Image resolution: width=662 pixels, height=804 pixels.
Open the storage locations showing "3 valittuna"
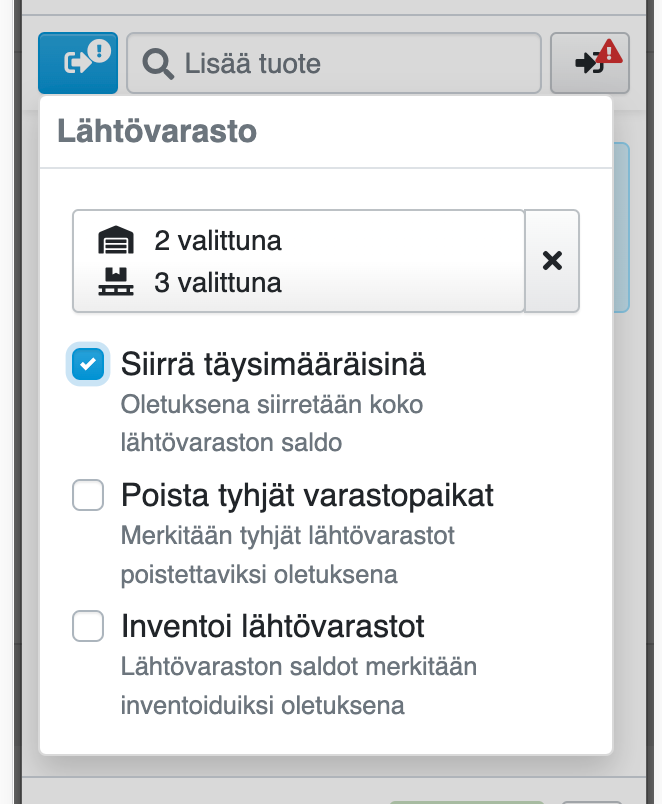coord(218,282)
